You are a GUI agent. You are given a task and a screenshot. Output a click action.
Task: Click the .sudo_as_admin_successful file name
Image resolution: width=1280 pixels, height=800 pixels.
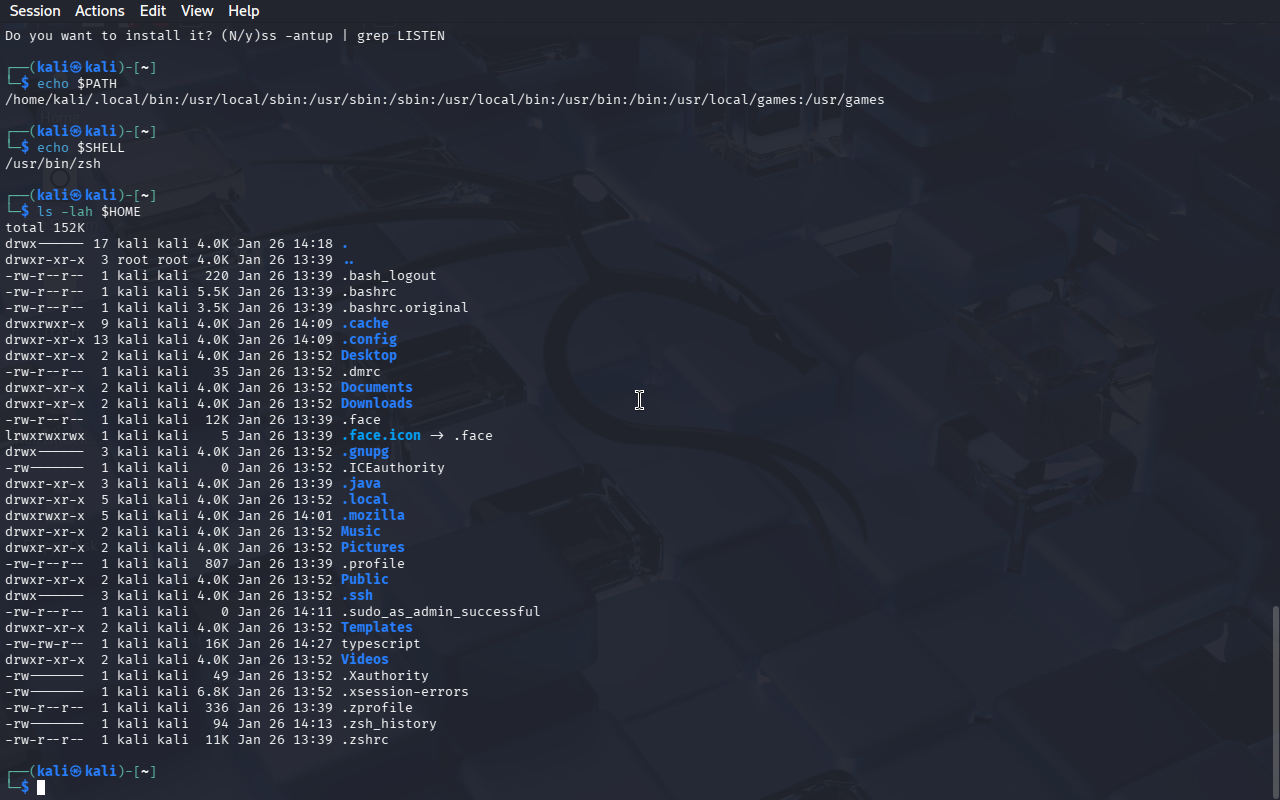pyautogui.click(x=440, y=612)
